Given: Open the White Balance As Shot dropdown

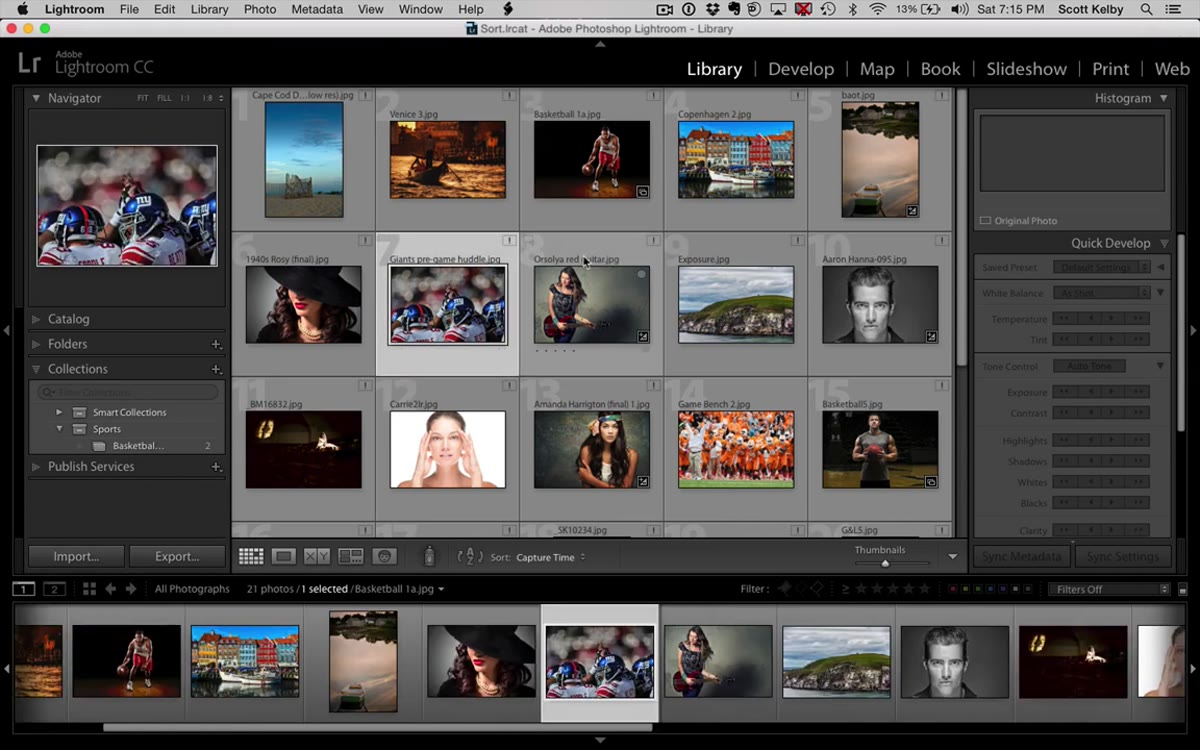Looking at the screenshot, I should click(x=1102, y=293).
